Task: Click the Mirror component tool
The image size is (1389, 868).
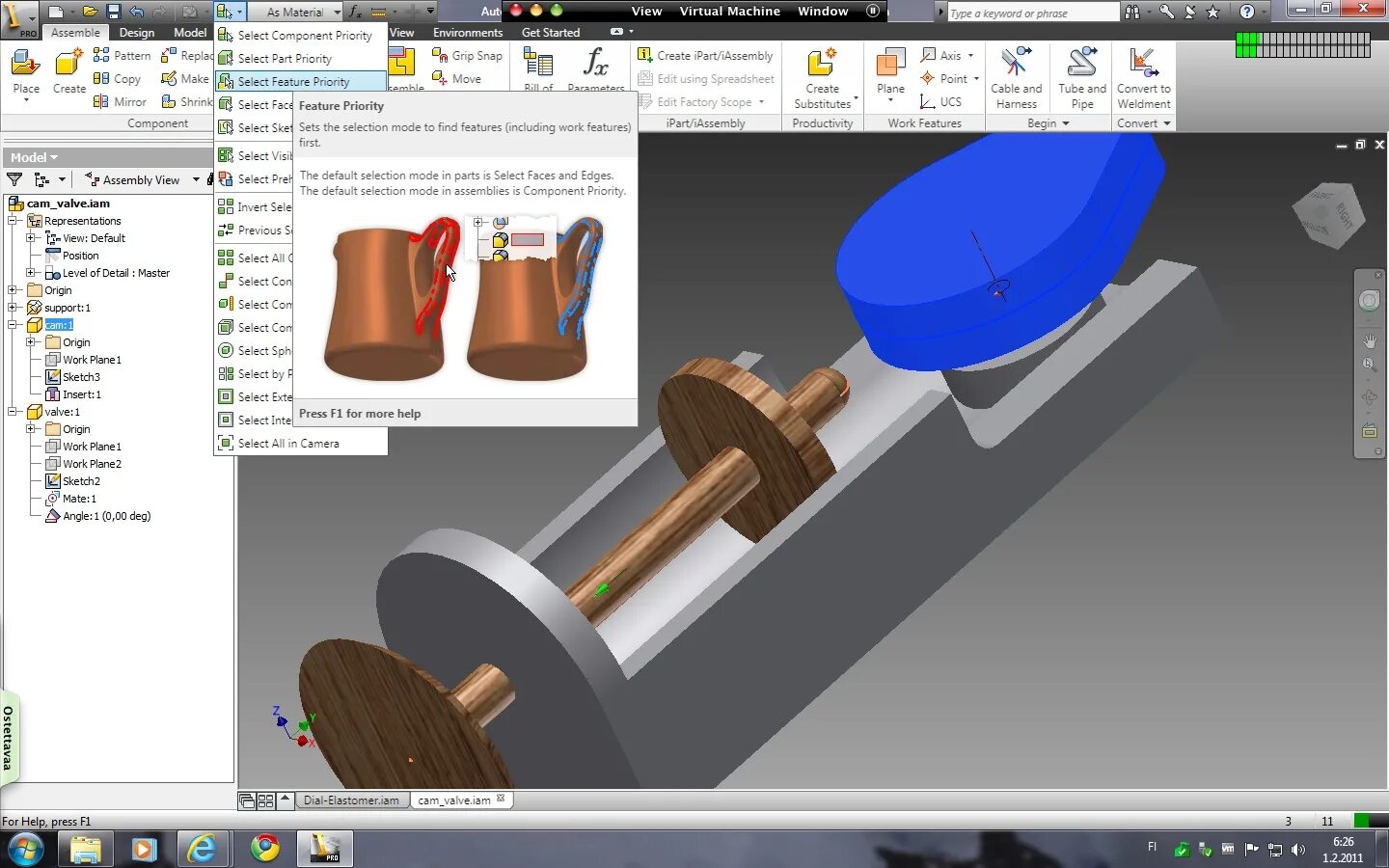Action: pyautogui.click(x=120, y=102)
